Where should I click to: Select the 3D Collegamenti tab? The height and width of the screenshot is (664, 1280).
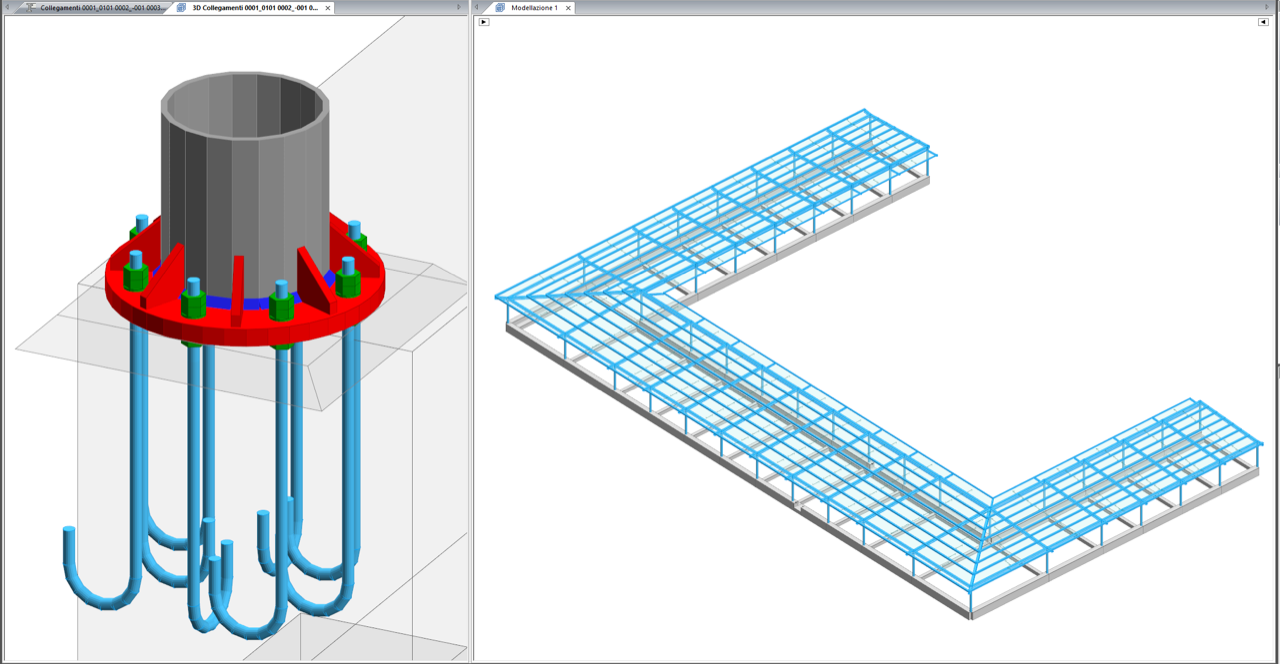tap(255, 7)
